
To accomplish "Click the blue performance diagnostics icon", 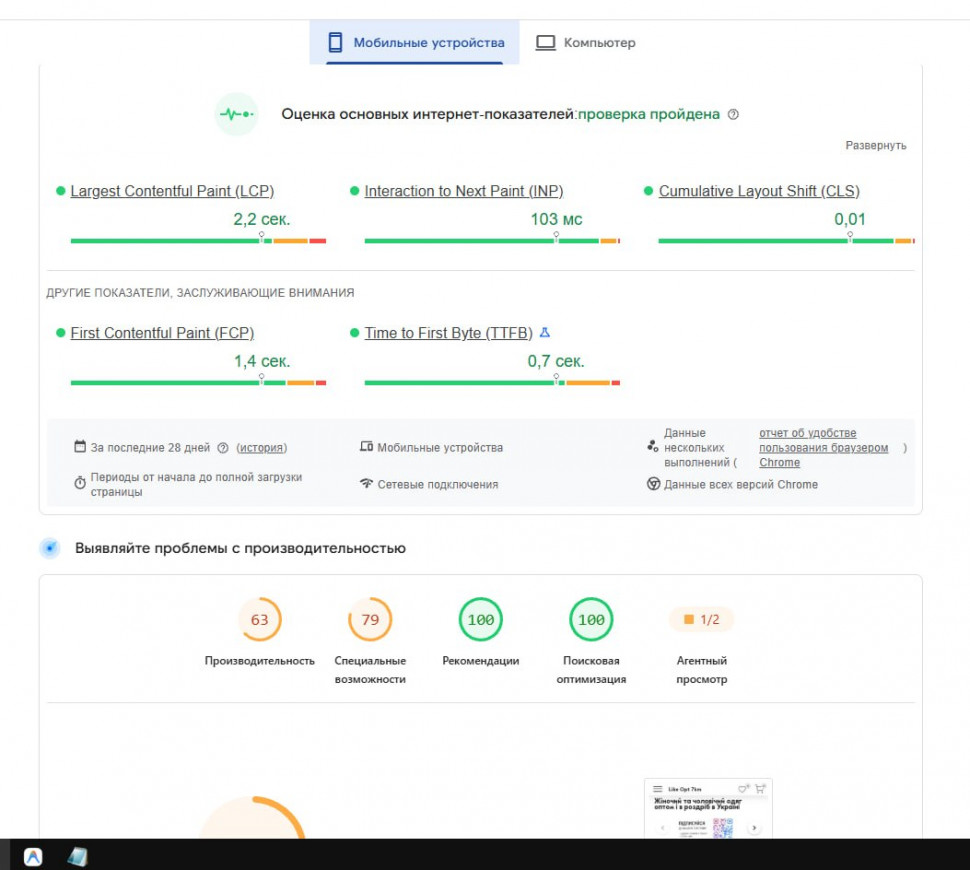I will tap(50, 548).
